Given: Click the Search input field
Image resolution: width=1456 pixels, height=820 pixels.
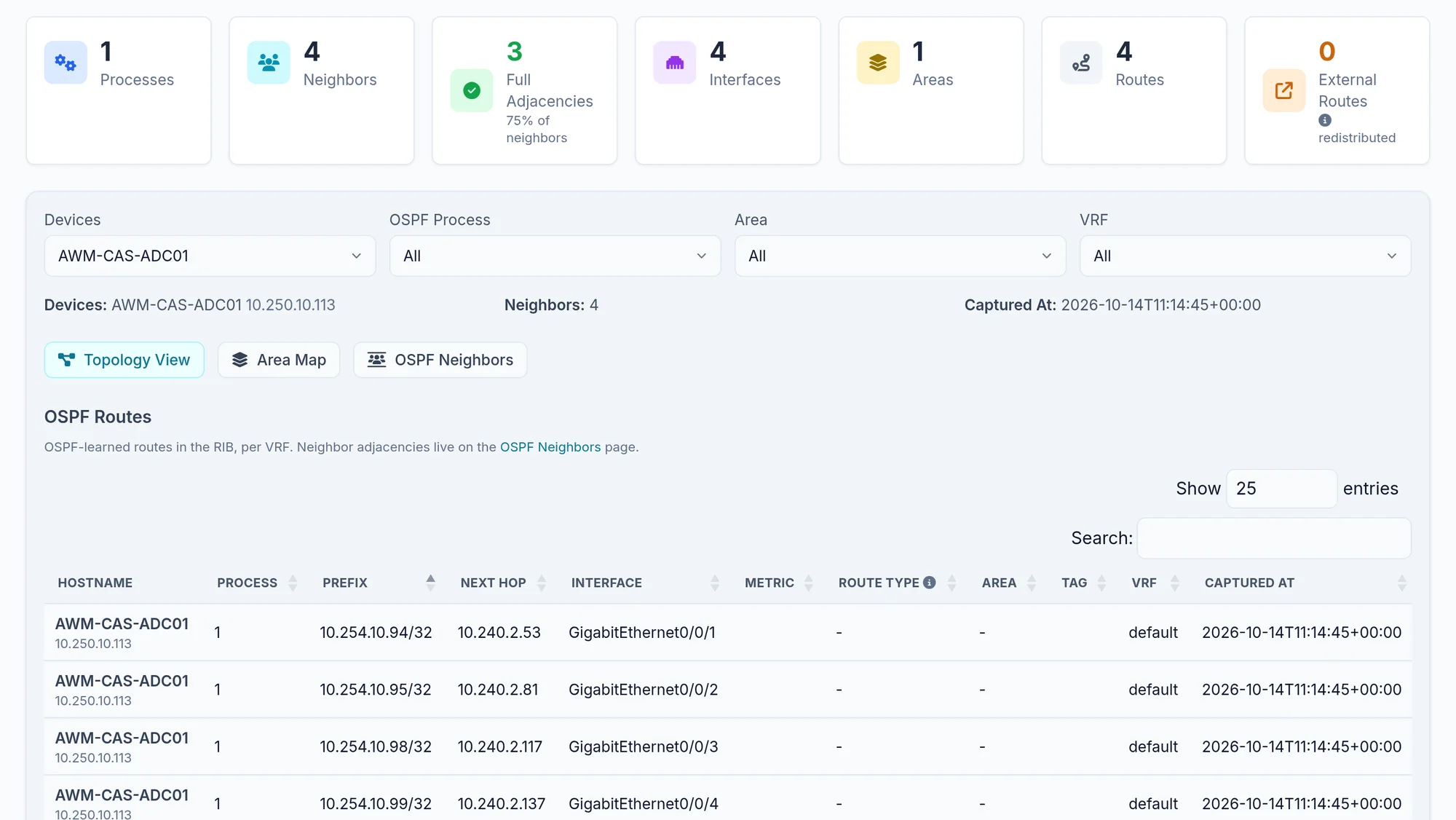Looking at the screenshot, I should (x=1274, y=538).
